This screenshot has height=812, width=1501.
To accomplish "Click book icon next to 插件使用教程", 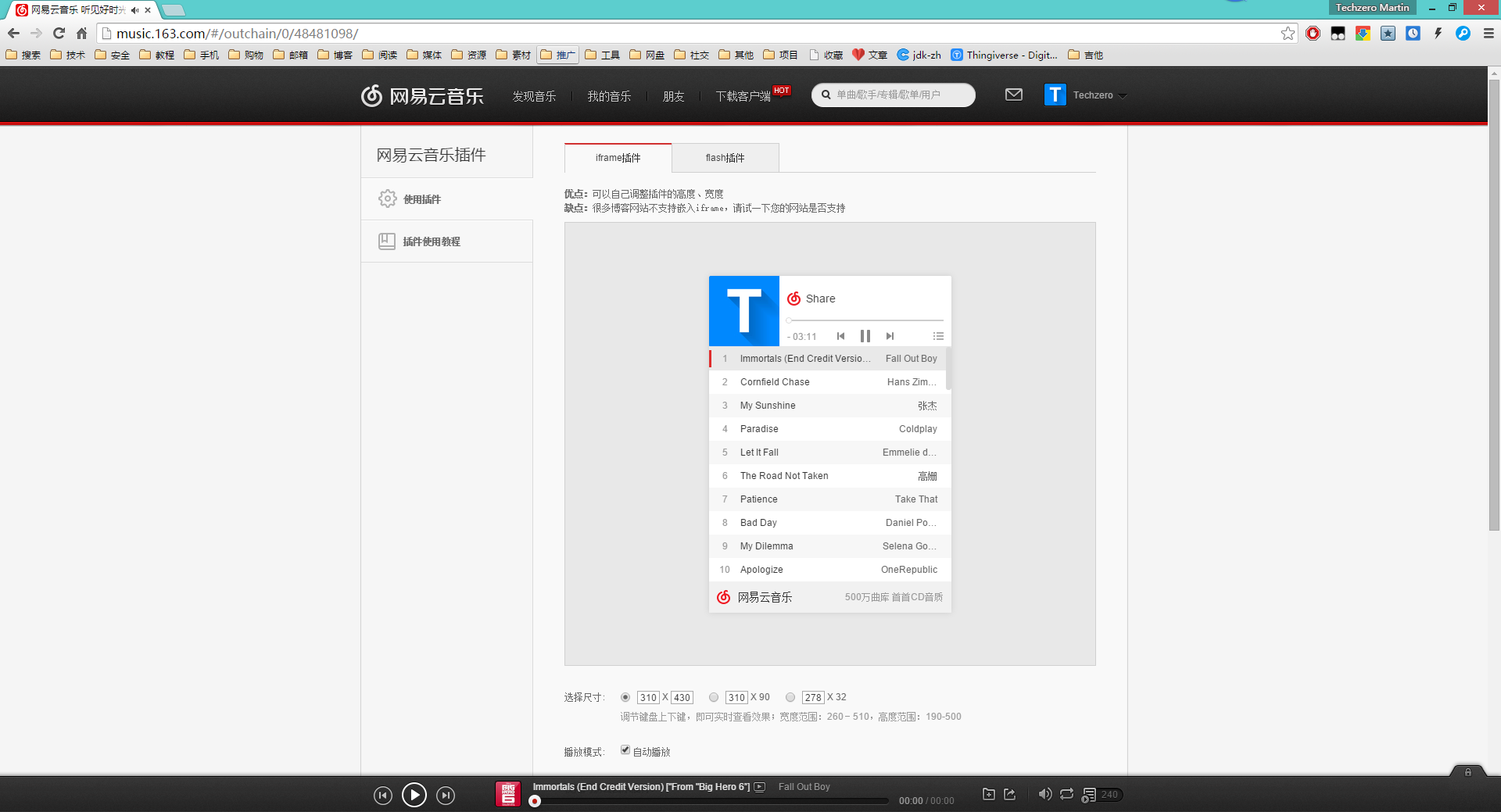I will point(387,241).
